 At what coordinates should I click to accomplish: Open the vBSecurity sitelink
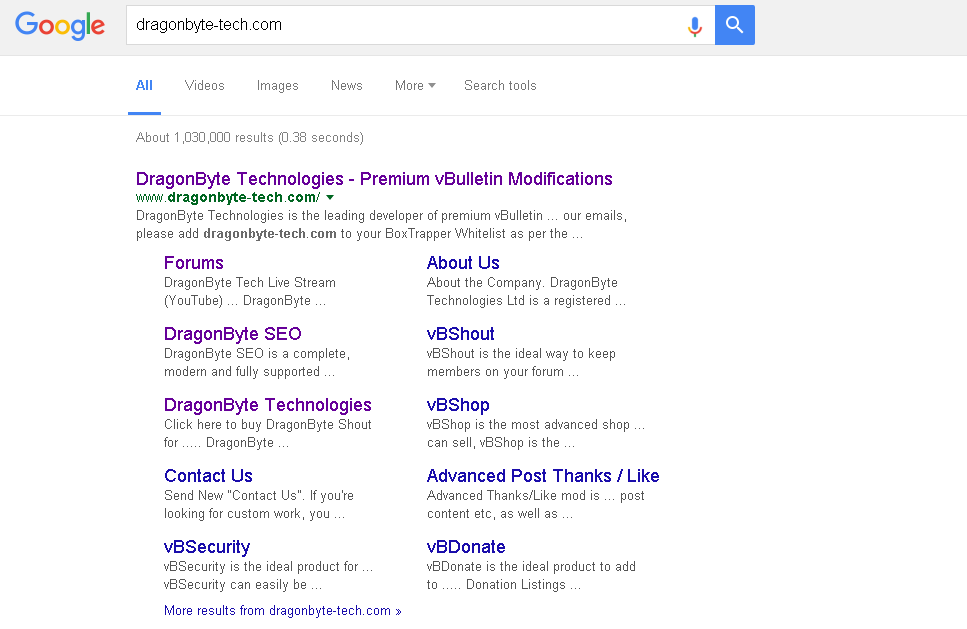207,547
